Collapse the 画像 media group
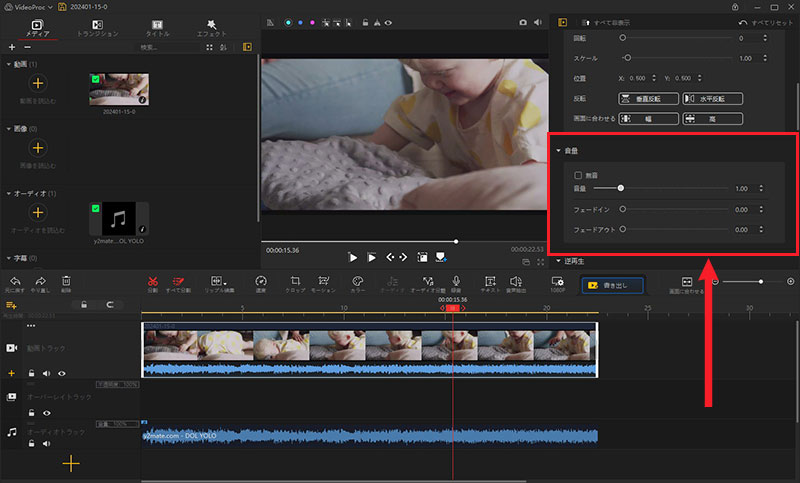The width and height of the screenshot is (800, 483). pos(9,129)
